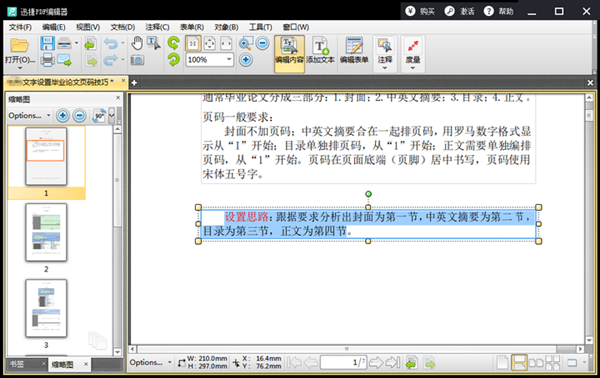Close the 文字设置毕业论文页码技巧 document tab
Image resolution: width=600 pixels, height=378 pixels.
tap(123, 80)
